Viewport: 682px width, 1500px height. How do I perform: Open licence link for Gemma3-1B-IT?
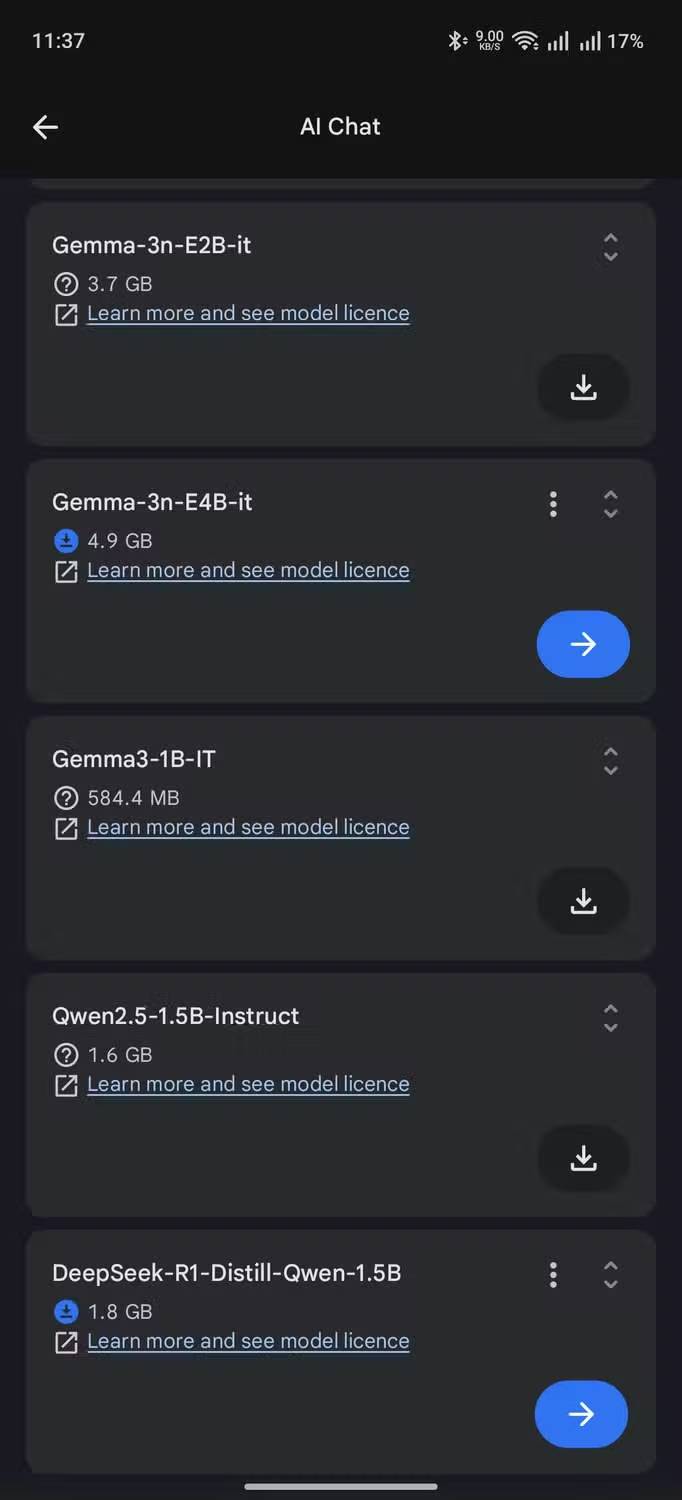coord(248,827)
